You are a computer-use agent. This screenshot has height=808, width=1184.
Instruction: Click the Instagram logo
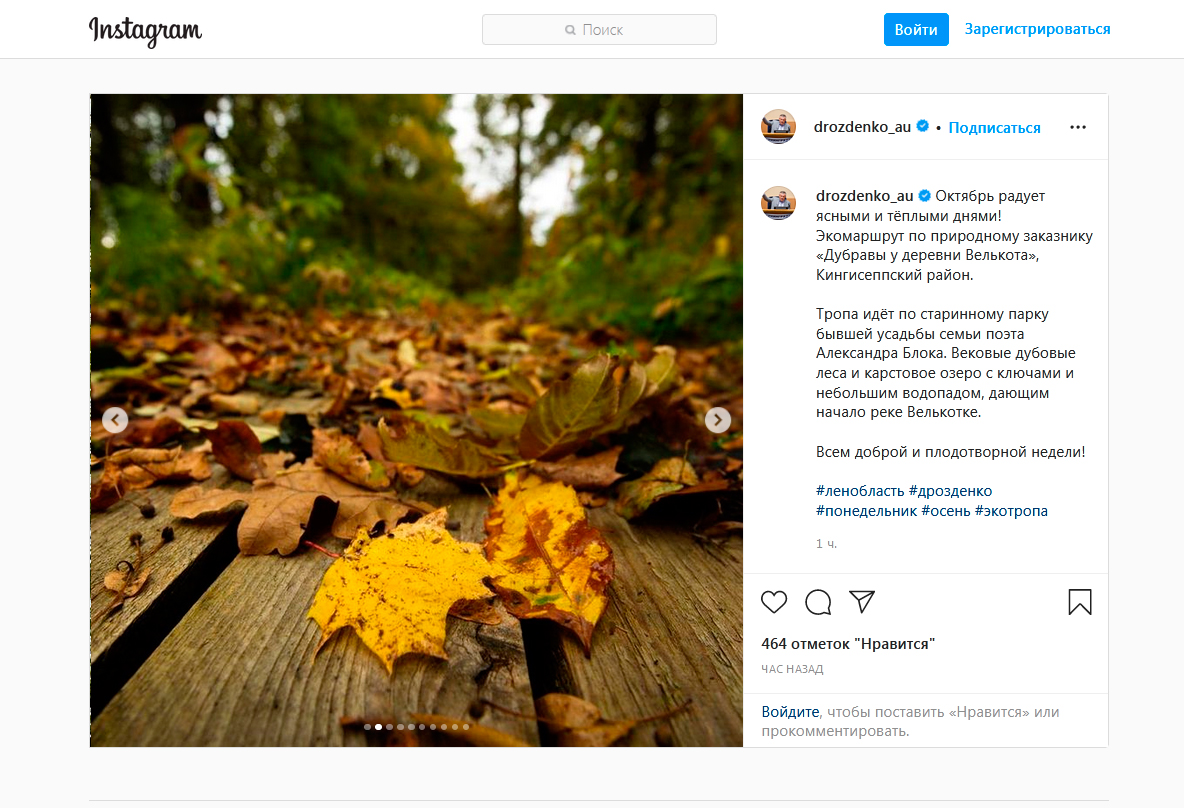[x=146, y=30]
